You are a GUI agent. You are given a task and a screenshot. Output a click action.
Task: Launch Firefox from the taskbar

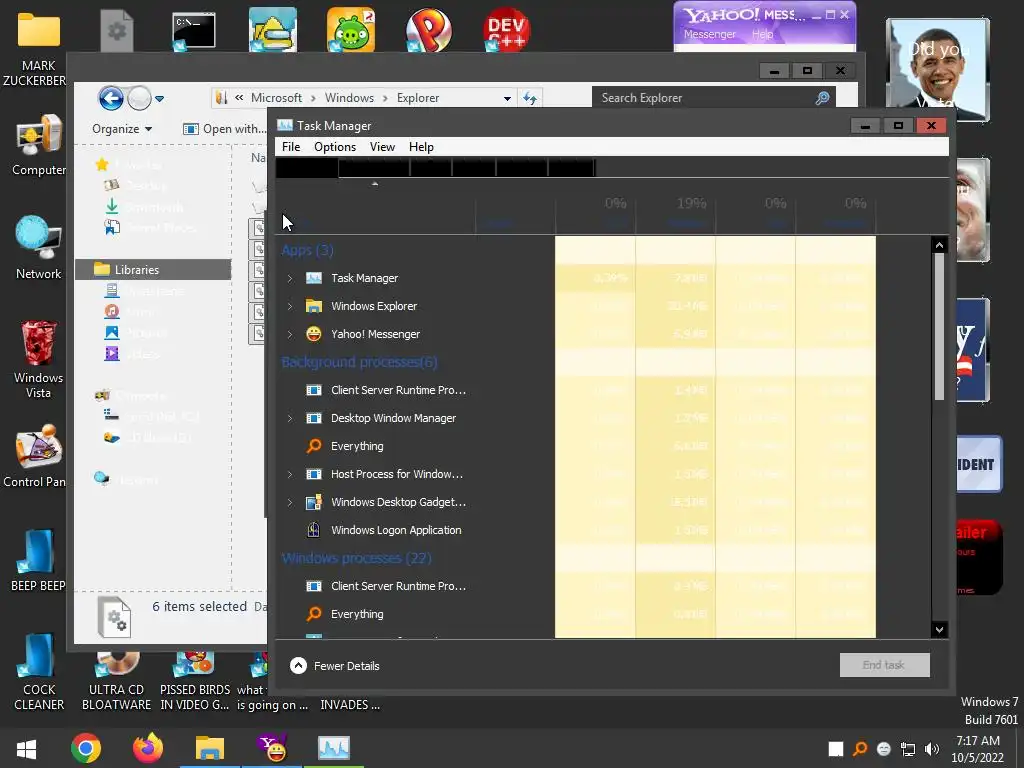[148, 748]
